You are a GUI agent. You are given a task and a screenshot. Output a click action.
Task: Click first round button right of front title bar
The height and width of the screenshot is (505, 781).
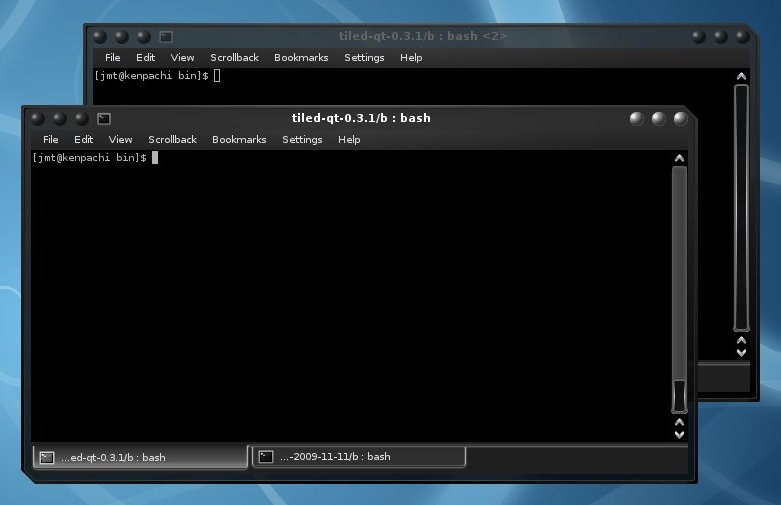[x=637, y=119]
